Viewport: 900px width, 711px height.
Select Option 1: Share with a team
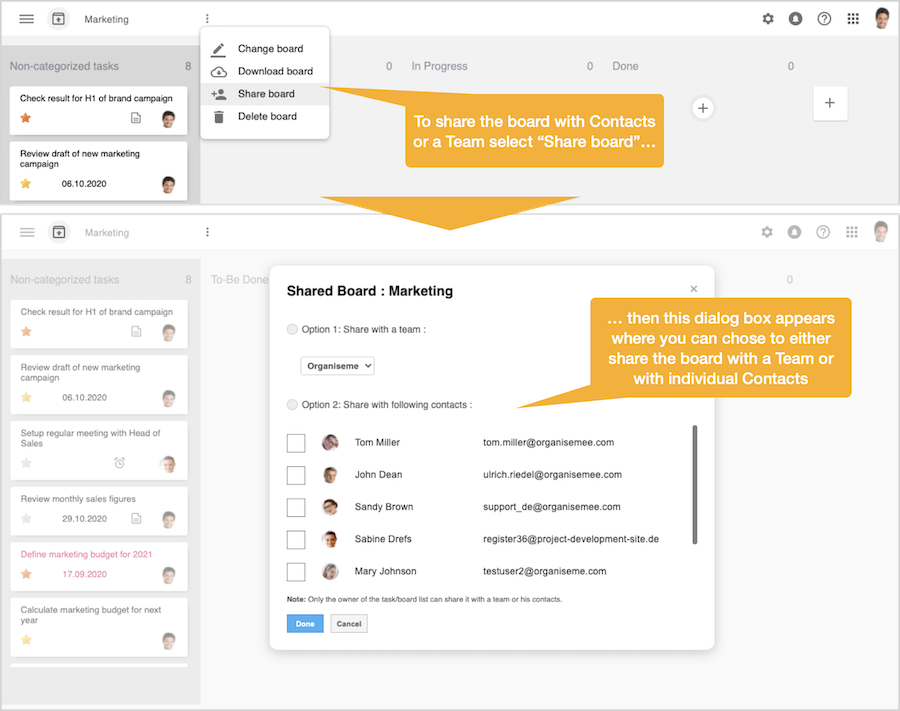(291, 329)
